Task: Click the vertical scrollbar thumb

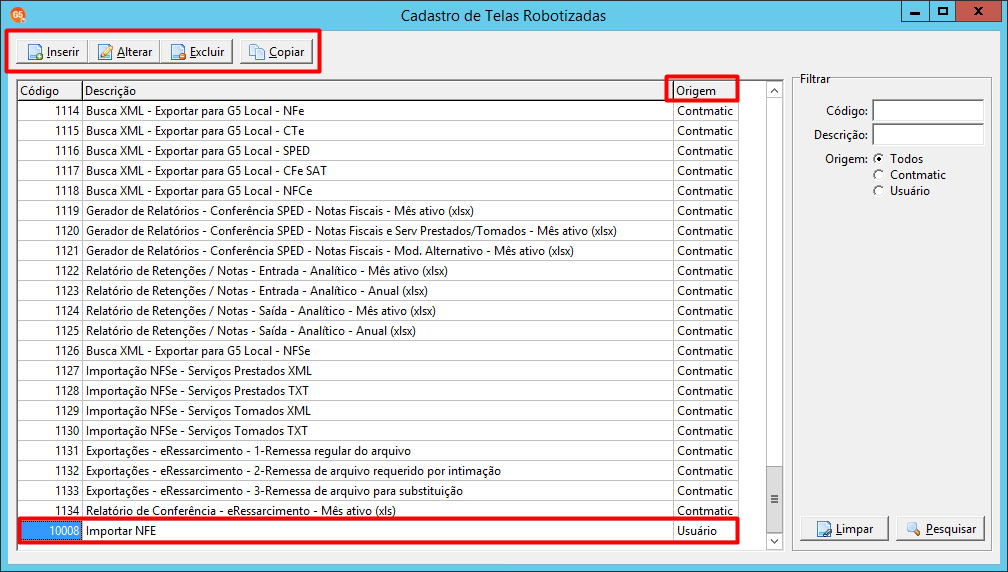Action: [x=775, y=499]
